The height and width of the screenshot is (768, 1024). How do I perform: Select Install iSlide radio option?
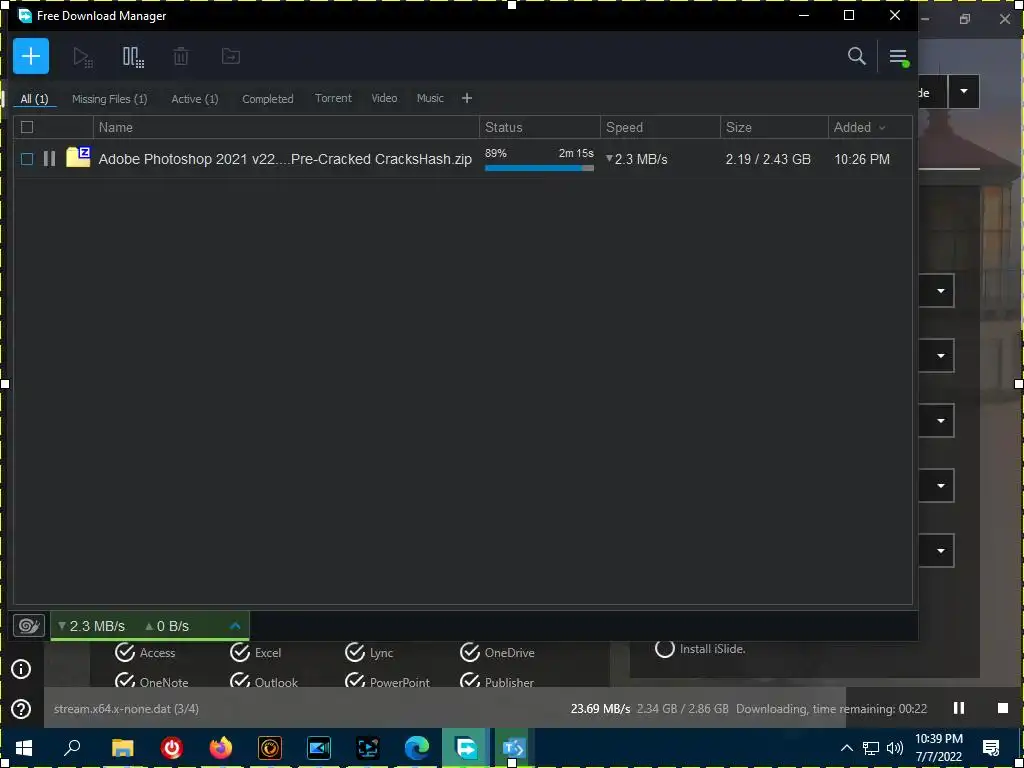664,648
